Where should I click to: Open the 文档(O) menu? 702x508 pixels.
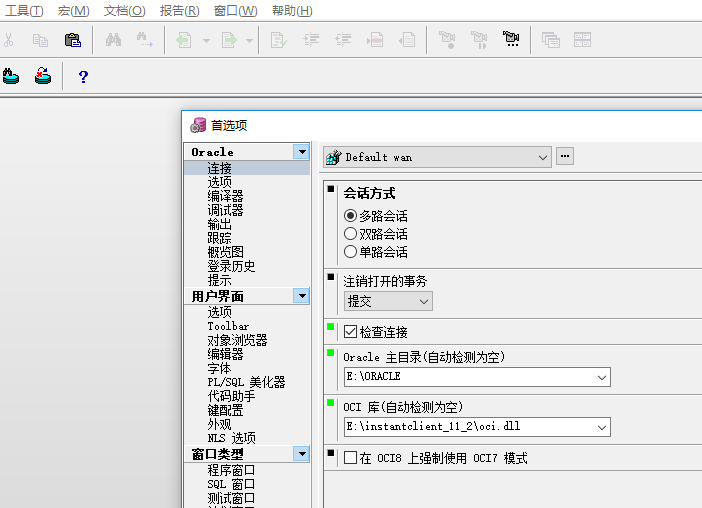coord(124,11)
